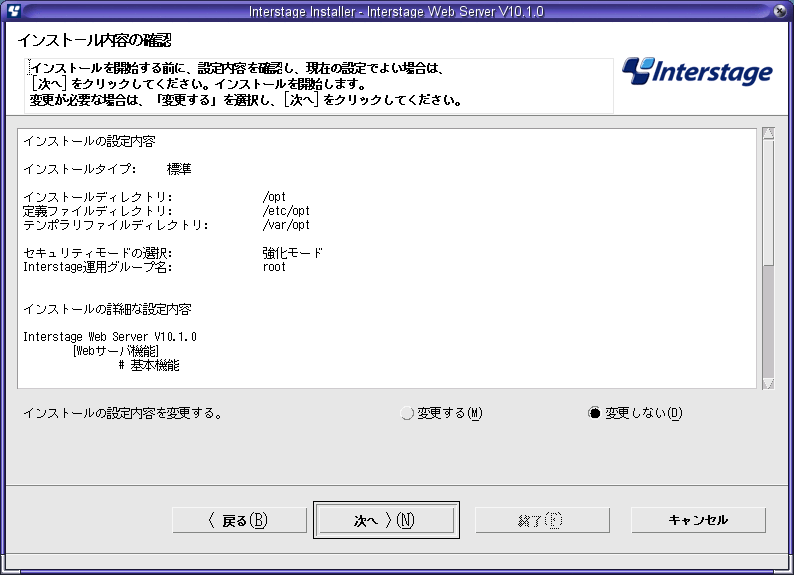Click the /var/opt directory value
Viewport: 794px width, 575px height.
(x=286, y=225)
